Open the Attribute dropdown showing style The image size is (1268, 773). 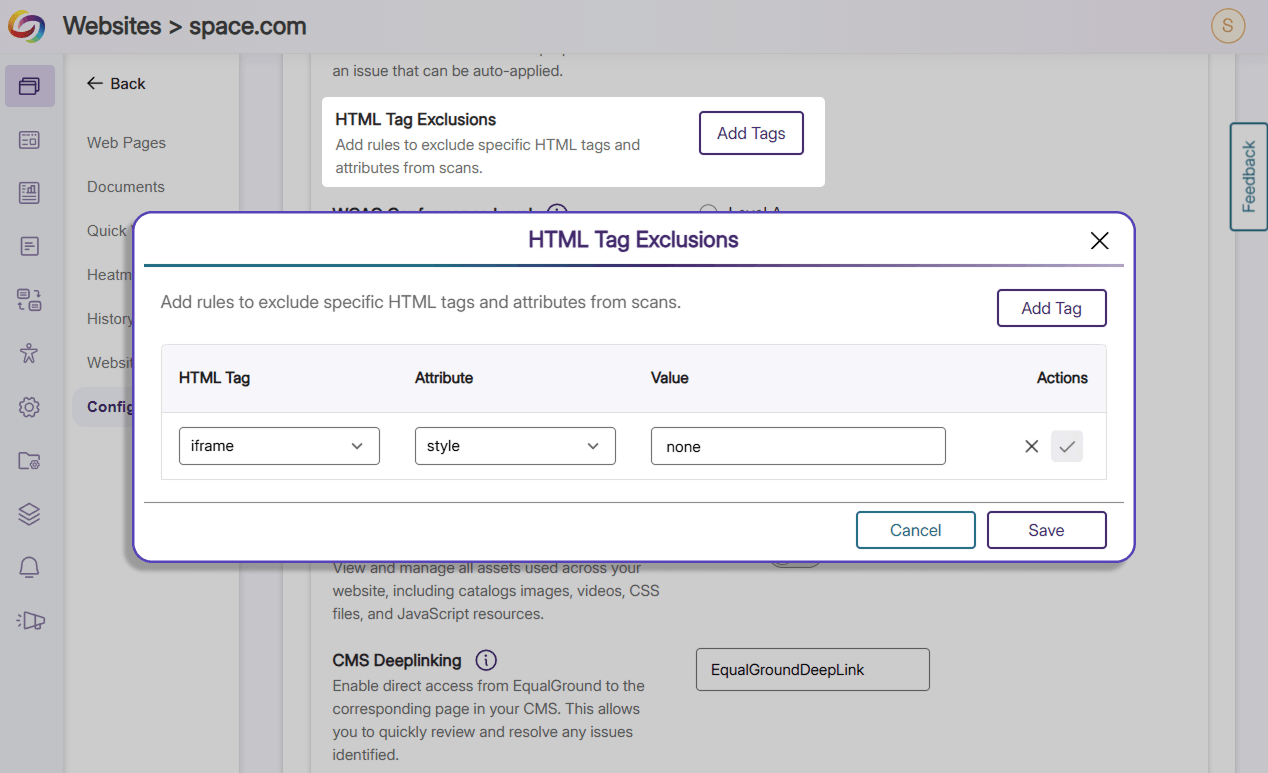click(515, 446)
